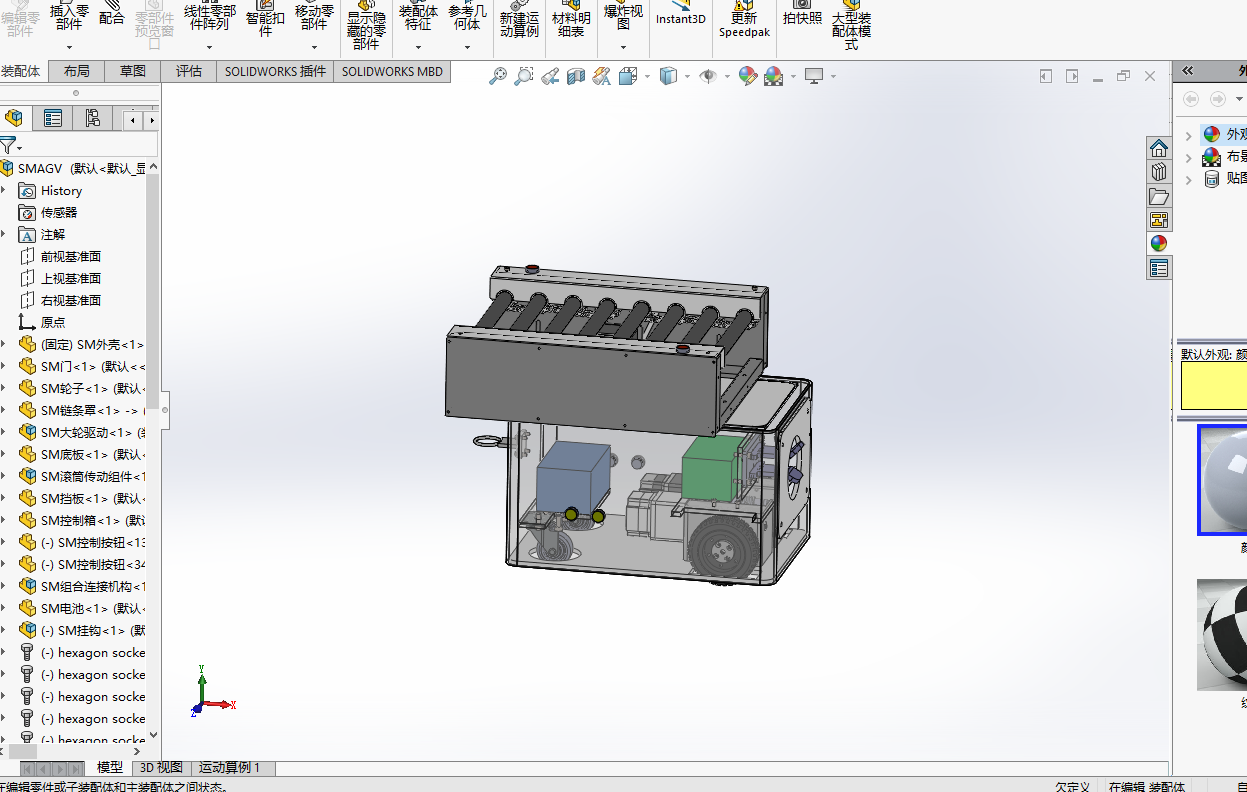Image resolution: width=1247 pixels, height=792 pixels.
Task: Switch to 评估 Evaluate tab
Action: pos(189,71)
